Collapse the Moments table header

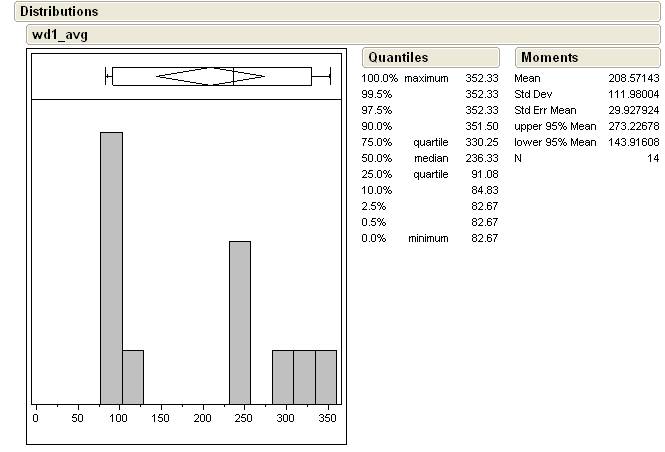[549, 58]
